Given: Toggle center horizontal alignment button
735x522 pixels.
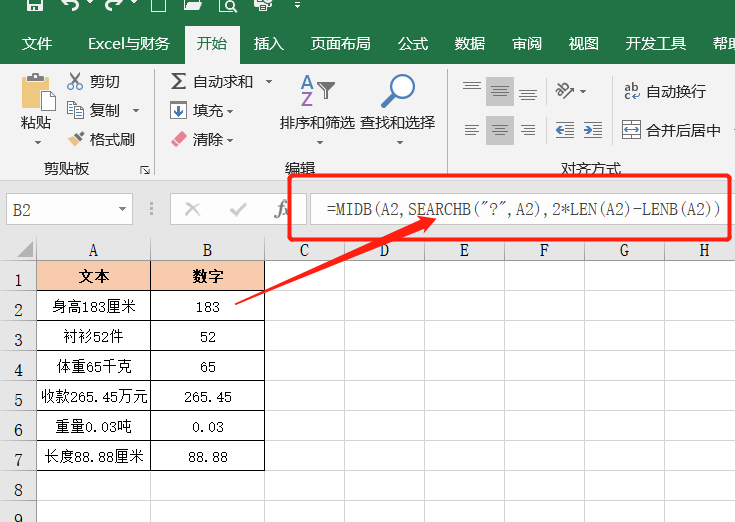Looking at the screenshot, I should (500, 130).
